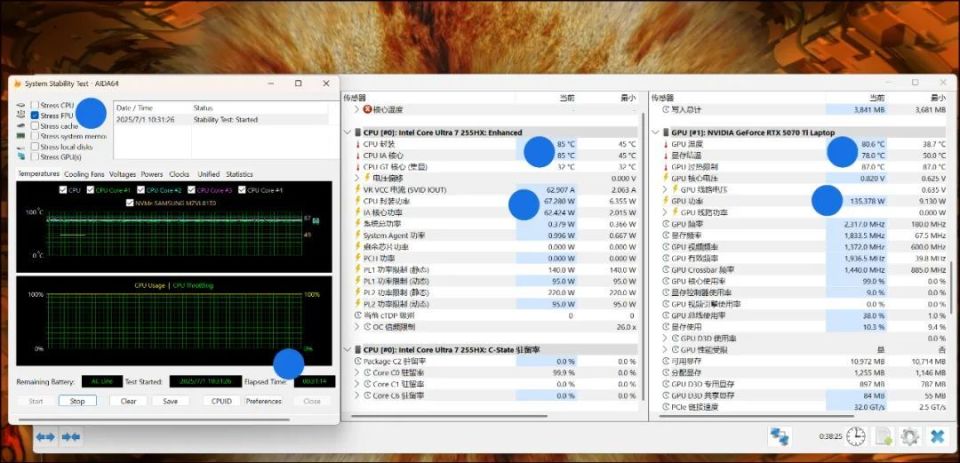Click the clock icon of GPU Crossbar row
Screen dimensions: 960x463
tap(666, 269)
